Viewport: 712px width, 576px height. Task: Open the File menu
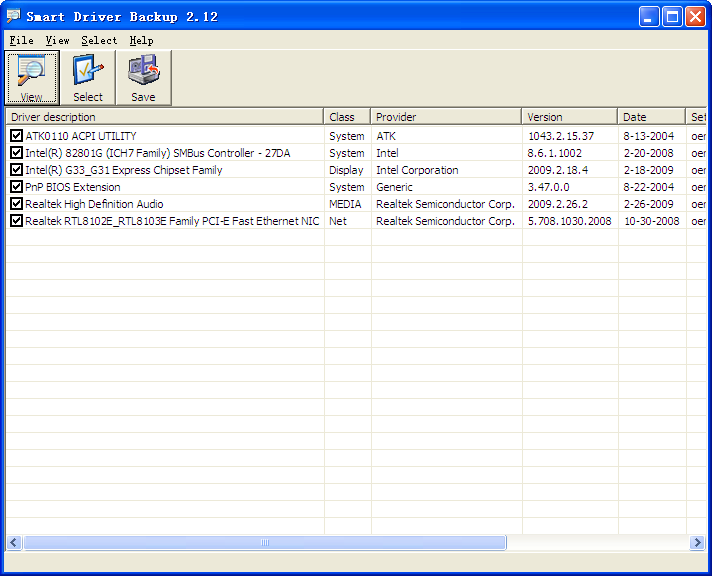pos(21,40)
